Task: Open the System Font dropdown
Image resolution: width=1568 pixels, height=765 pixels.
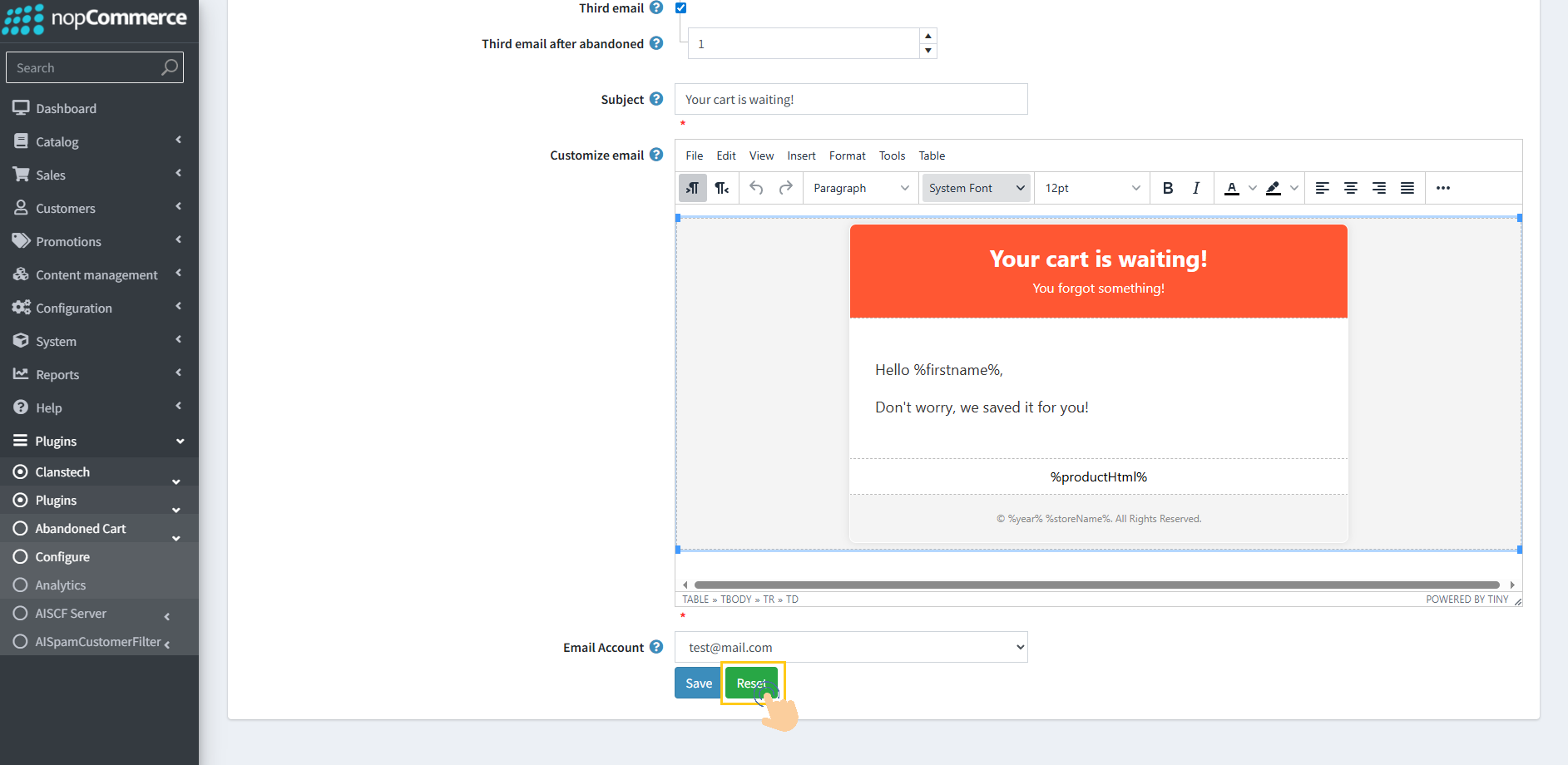Action: (976, 188)
